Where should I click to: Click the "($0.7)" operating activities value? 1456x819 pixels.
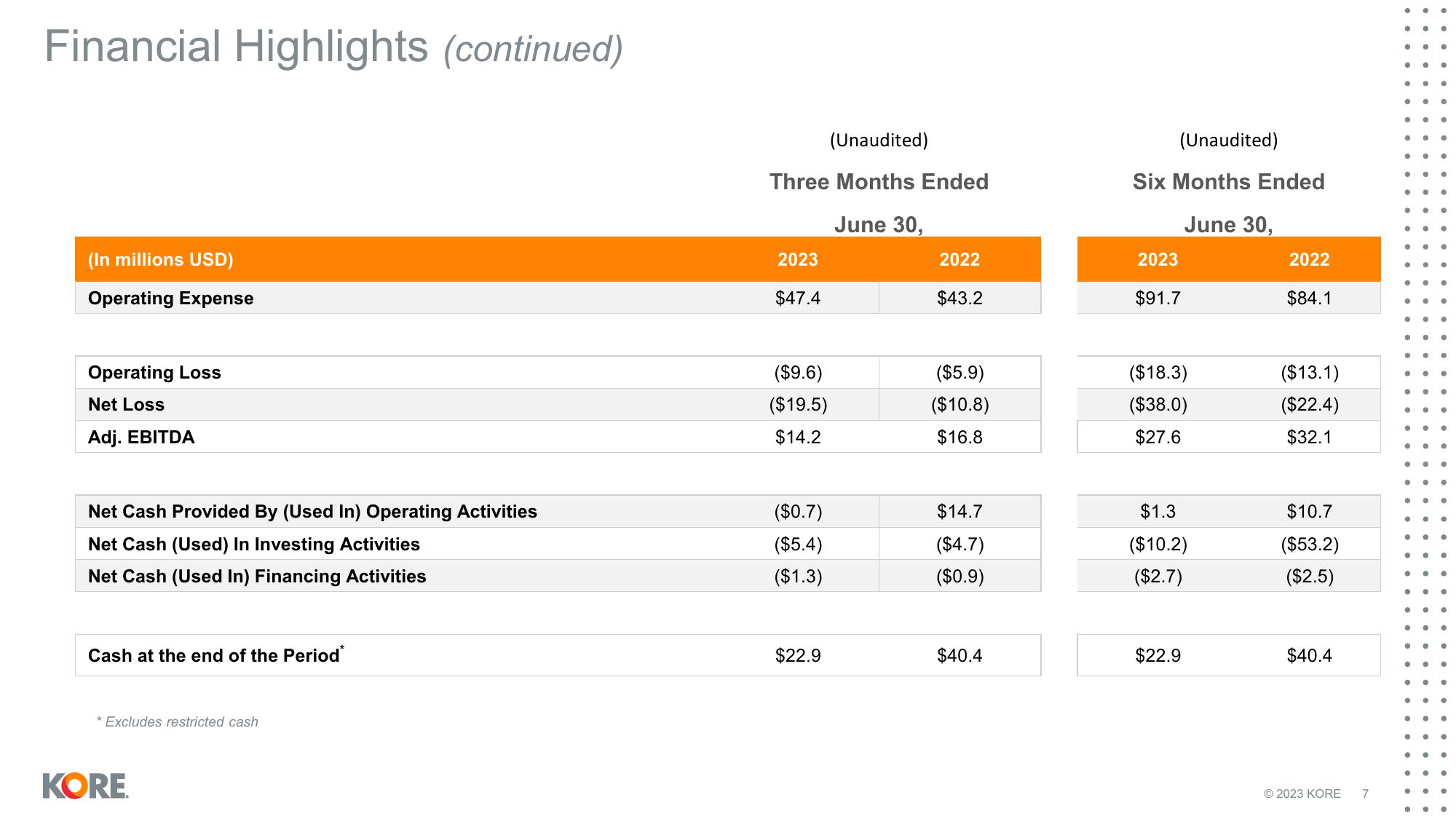pyautogui.click(x=798, y=512)
